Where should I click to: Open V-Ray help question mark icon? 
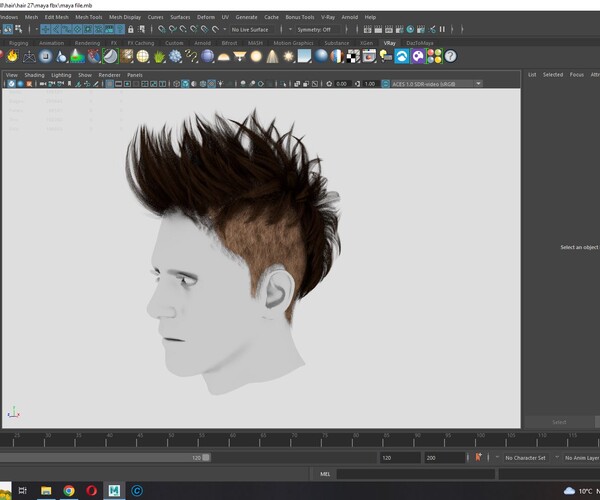coord(450,57)
